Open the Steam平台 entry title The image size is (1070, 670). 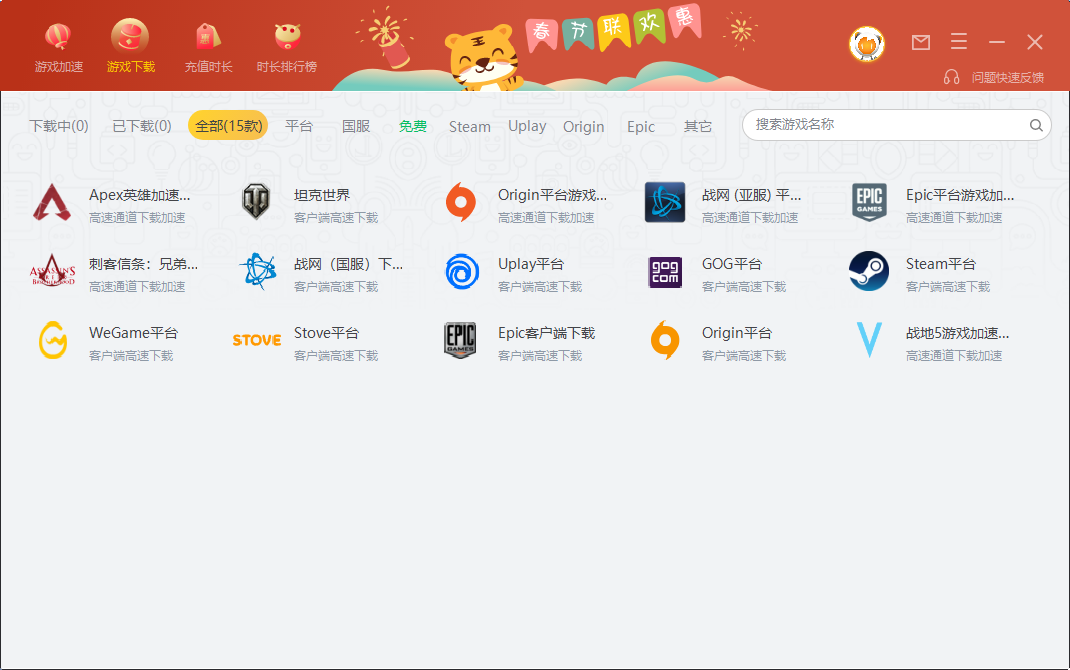click(x=940, y=263)
